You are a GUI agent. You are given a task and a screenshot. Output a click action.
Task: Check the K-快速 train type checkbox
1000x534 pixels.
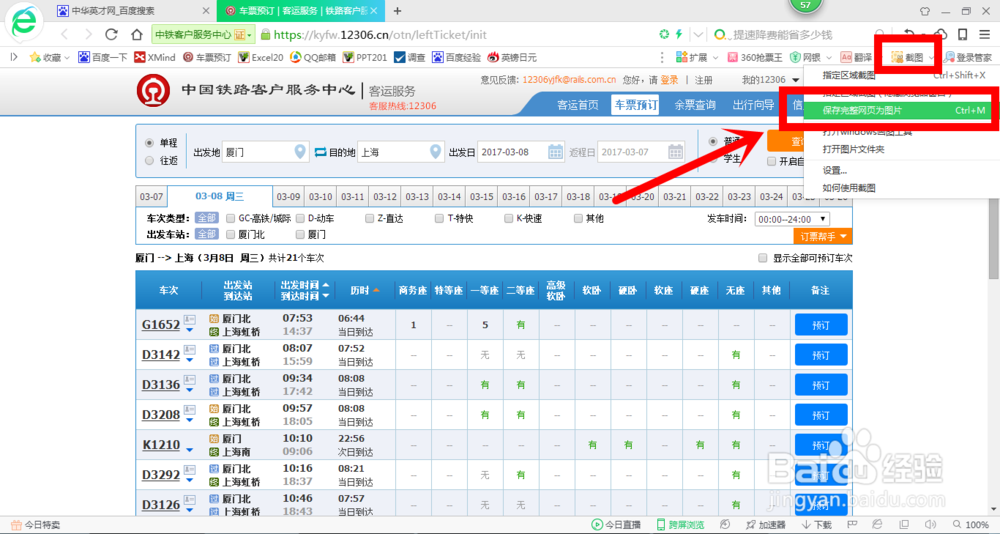point(508,218)
